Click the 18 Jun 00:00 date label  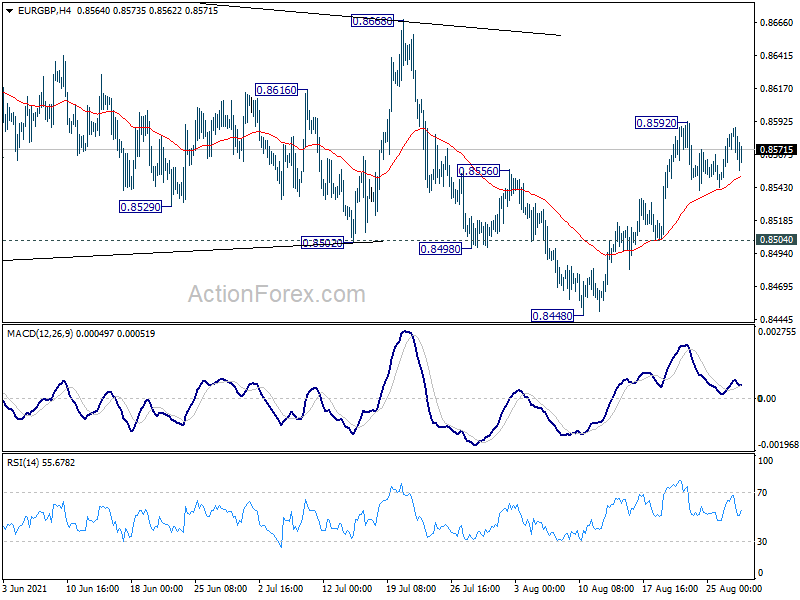157,589
